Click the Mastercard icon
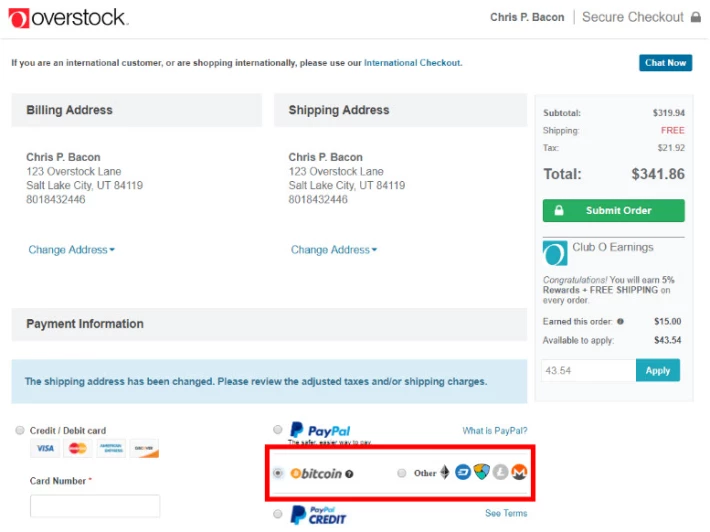710x532 pixels. 77,450
